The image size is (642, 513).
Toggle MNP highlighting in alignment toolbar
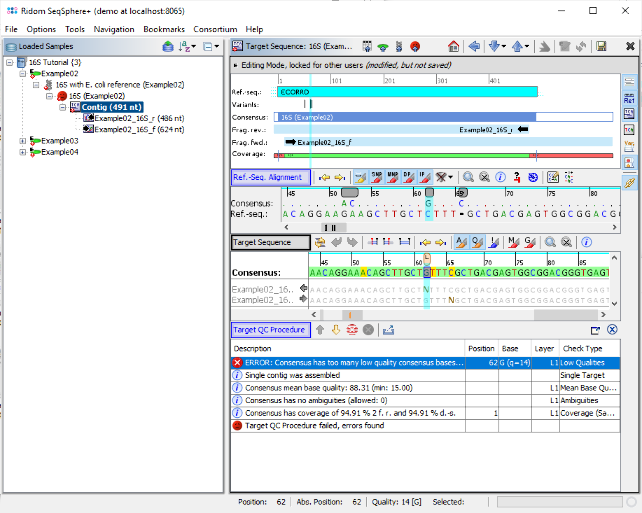(393, 177)
